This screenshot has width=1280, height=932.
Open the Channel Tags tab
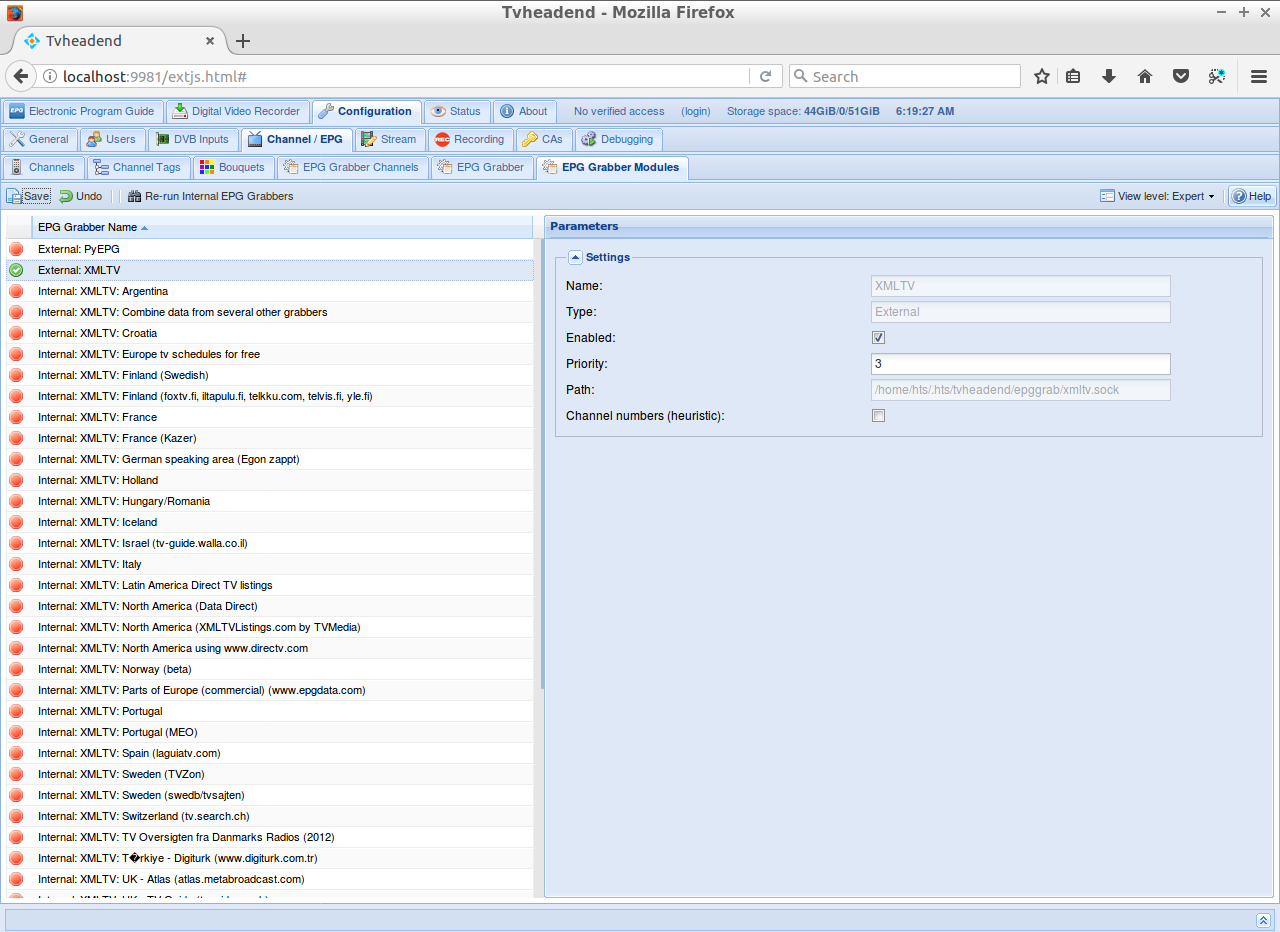pos(138,167)
